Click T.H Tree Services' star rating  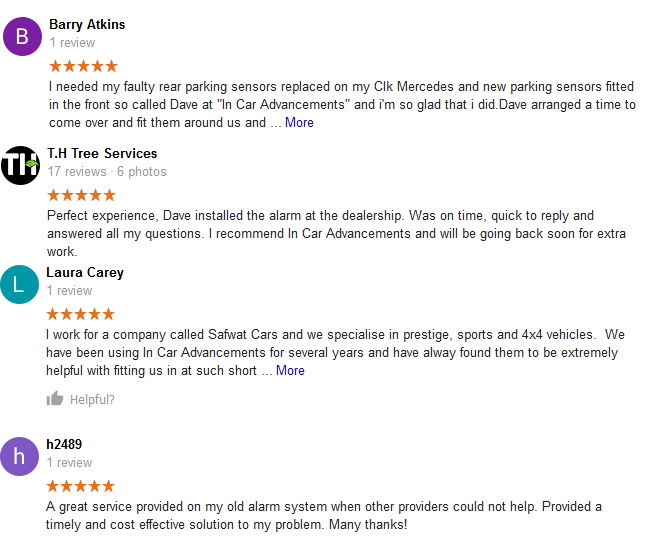[81, 195]
